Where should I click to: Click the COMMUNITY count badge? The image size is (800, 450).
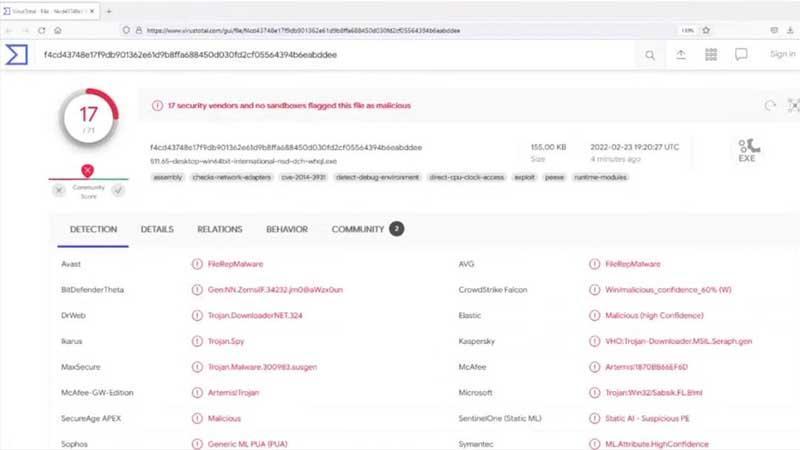396,229
